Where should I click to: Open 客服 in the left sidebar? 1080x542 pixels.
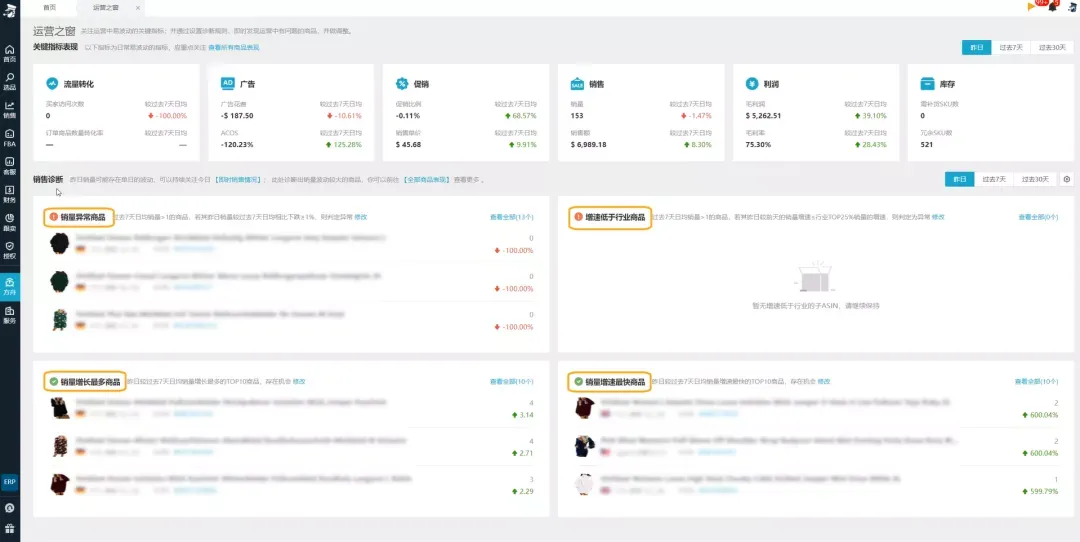tap(10, 165)
